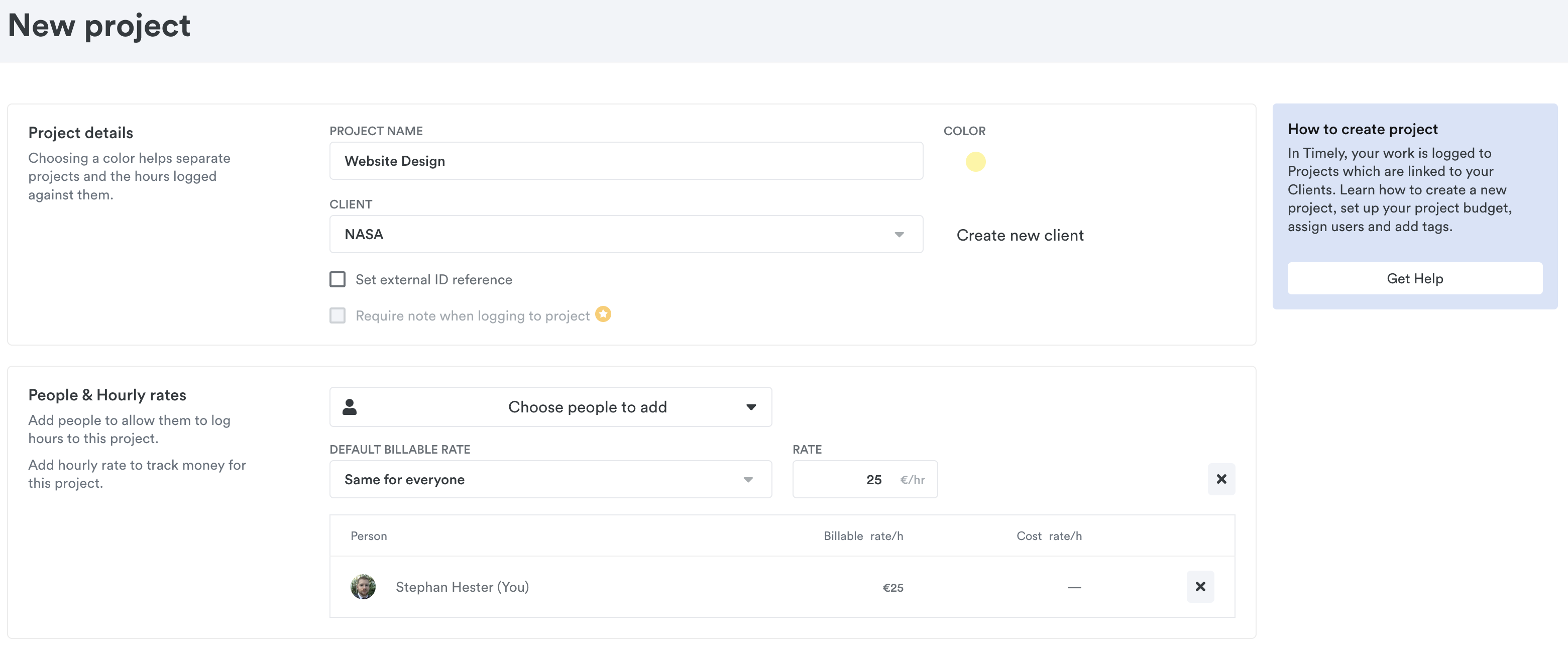Check Require note when logging to project

(x=337, y=315)
